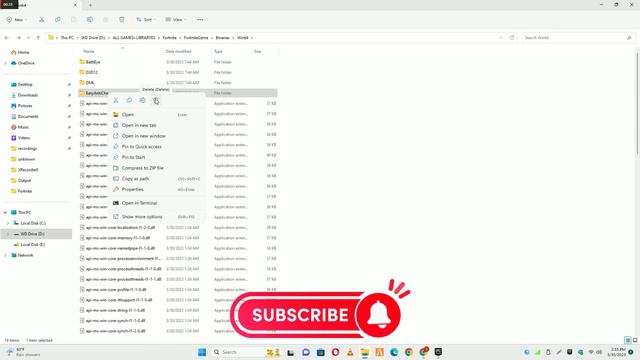Click the Rename icon in the Explorer toolbar
Viewport: 640px width, 360px height.
click(x=89, y=20)
